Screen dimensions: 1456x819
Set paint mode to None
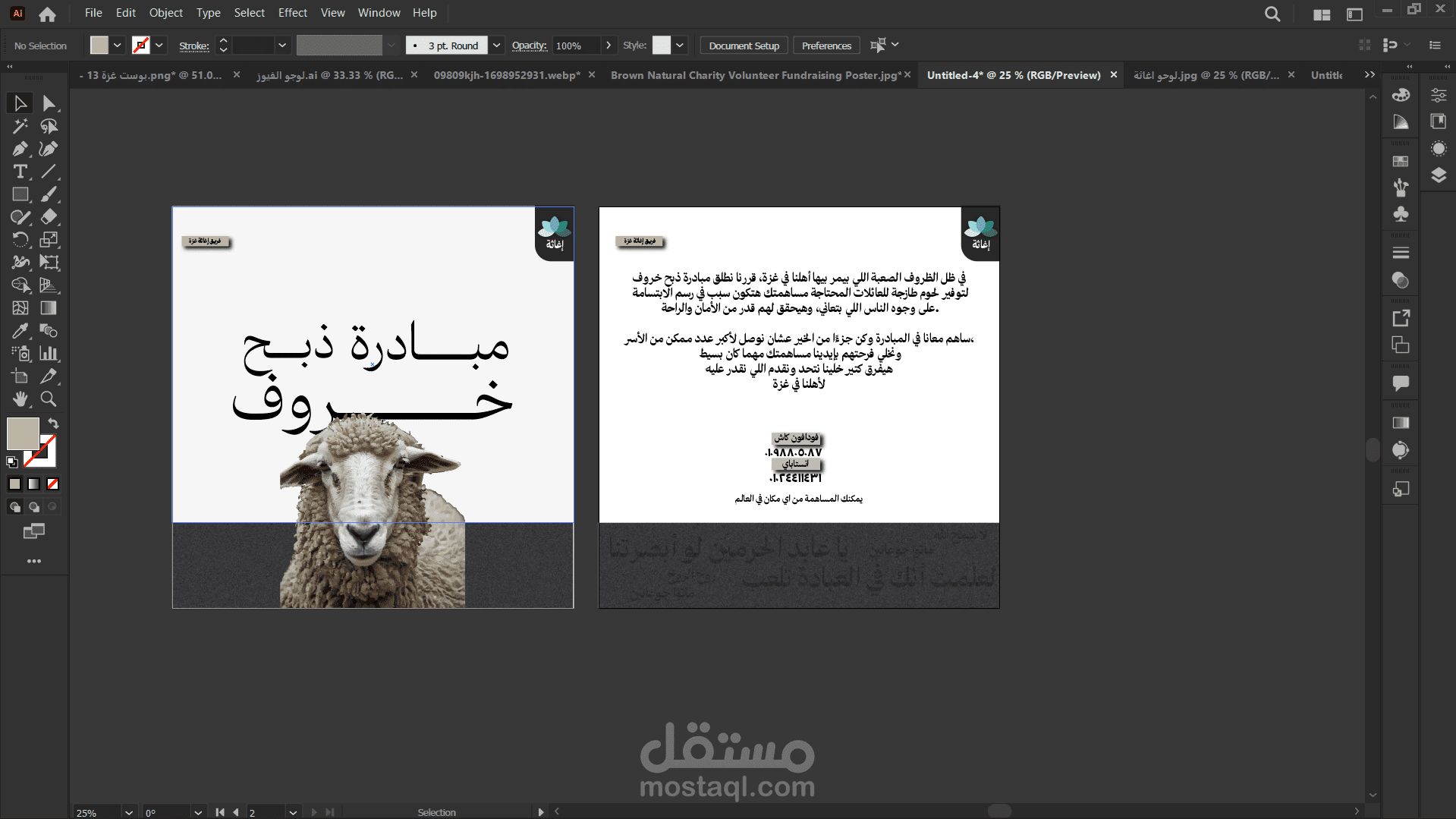pos(53,484)
